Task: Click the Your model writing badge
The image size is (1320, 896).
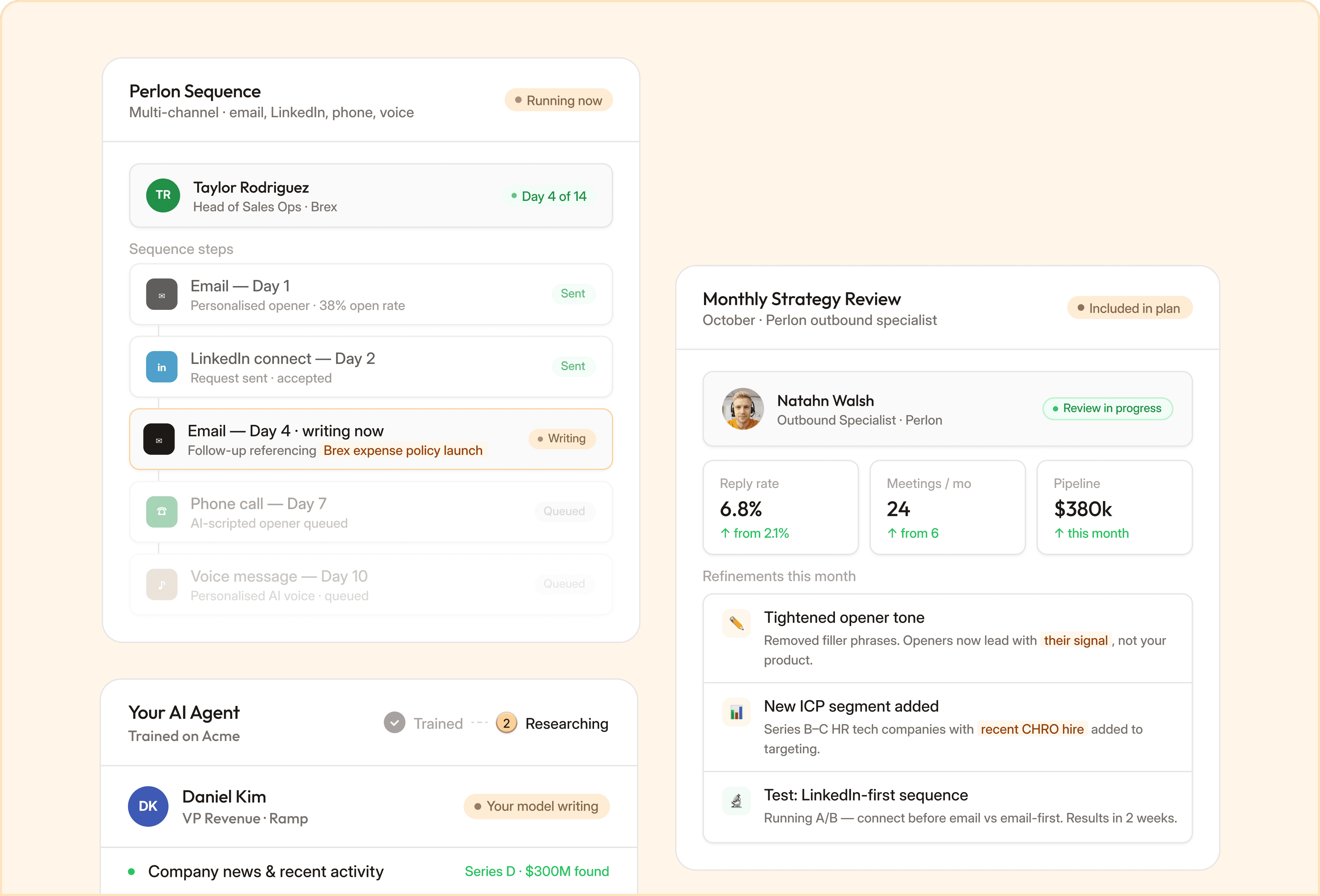Action: (x=536, y=806)
